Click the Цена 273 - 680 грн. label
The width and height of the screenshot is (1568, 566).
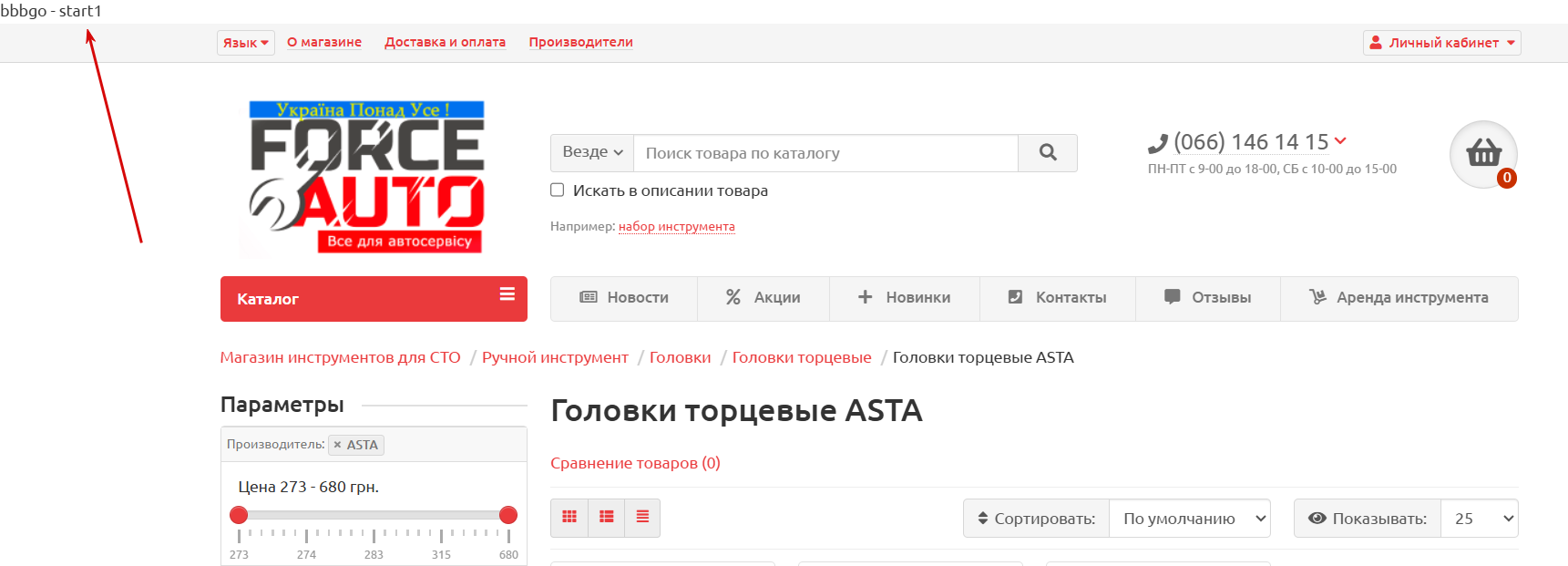[308, 487]
